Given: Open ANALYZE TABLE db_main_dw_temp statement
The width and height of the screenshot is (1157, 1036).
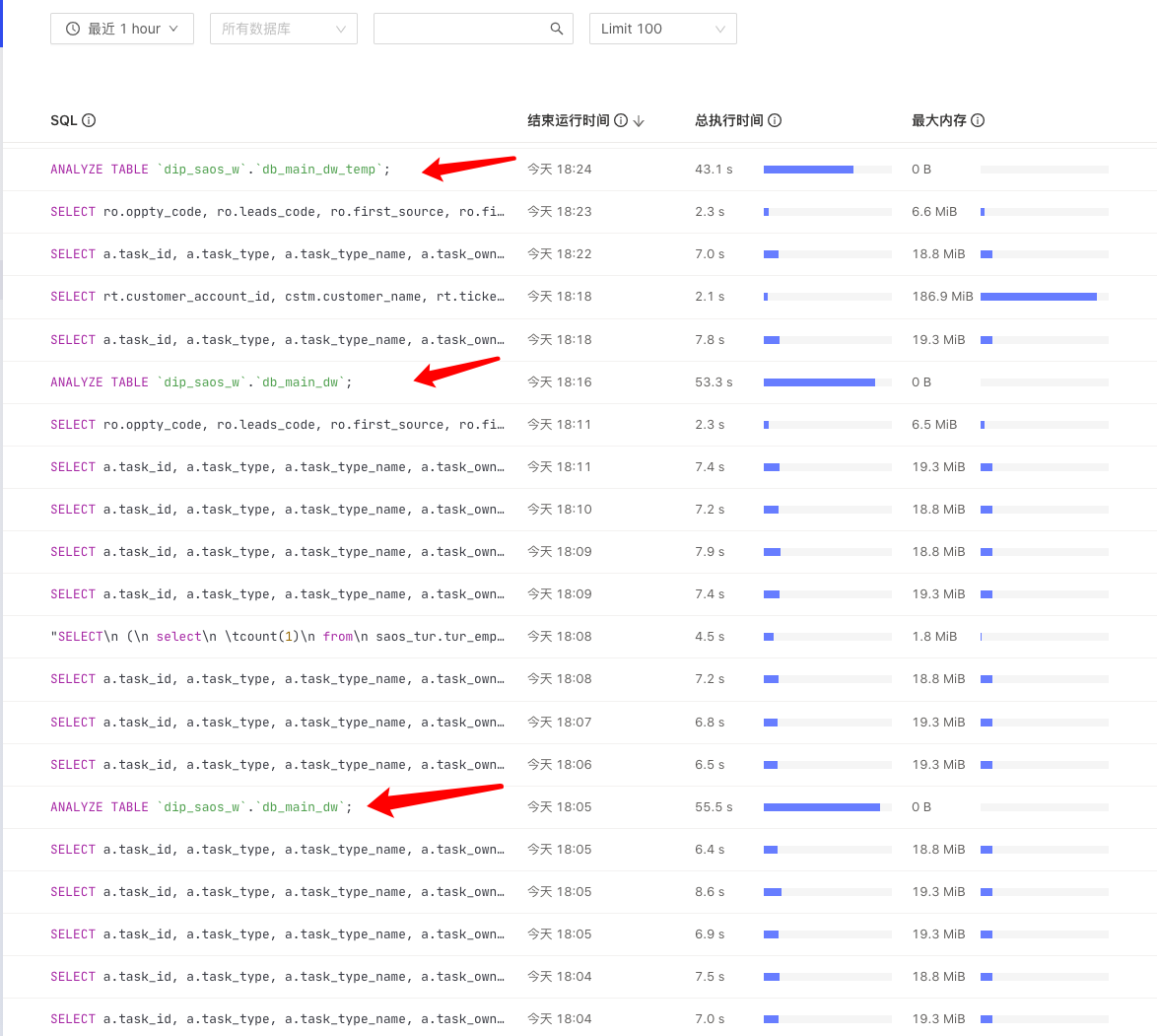Looking at the screenshot, I should 221,170.
